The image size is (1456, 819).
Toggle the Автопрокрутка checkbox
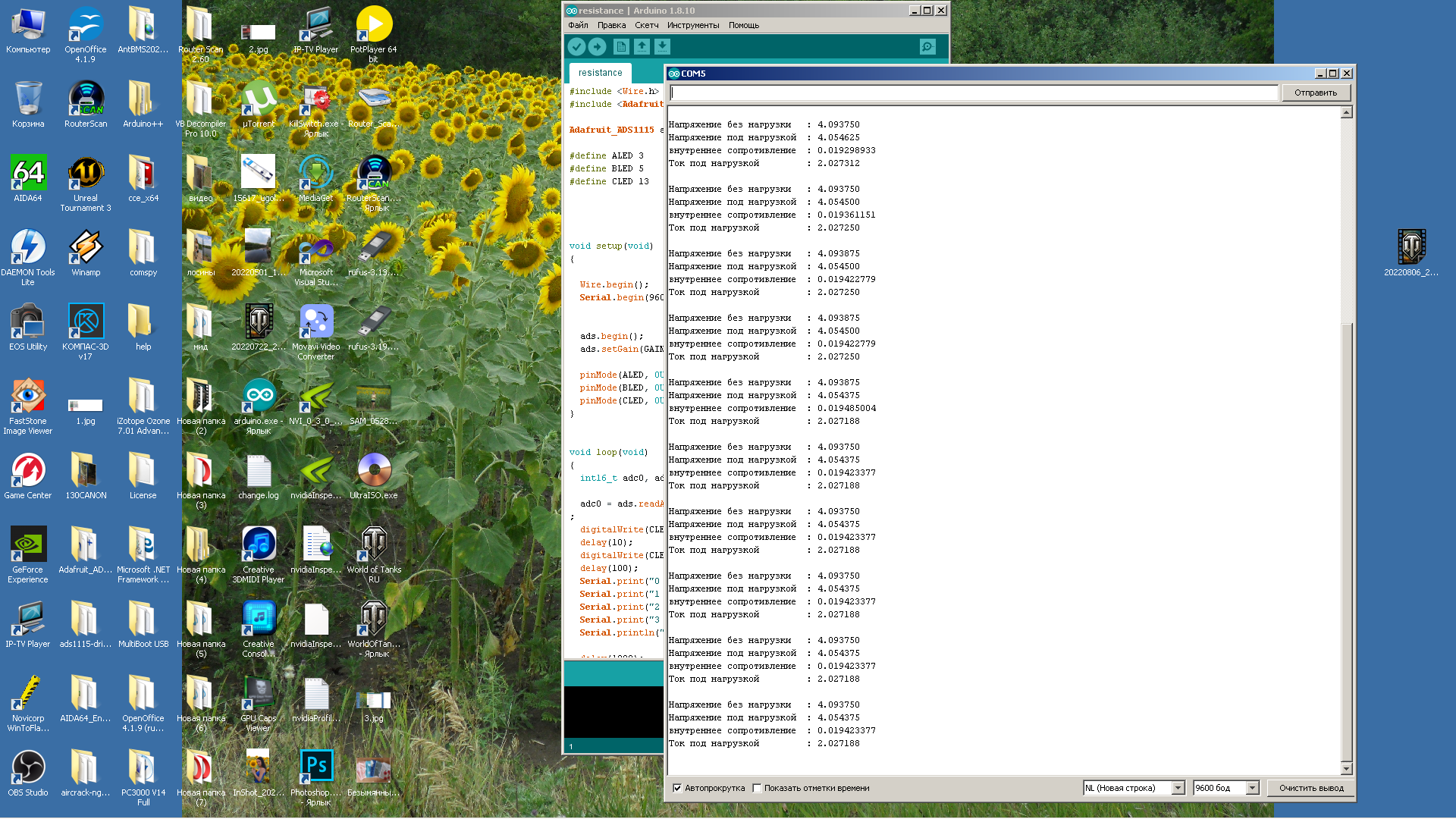[677, 788]
